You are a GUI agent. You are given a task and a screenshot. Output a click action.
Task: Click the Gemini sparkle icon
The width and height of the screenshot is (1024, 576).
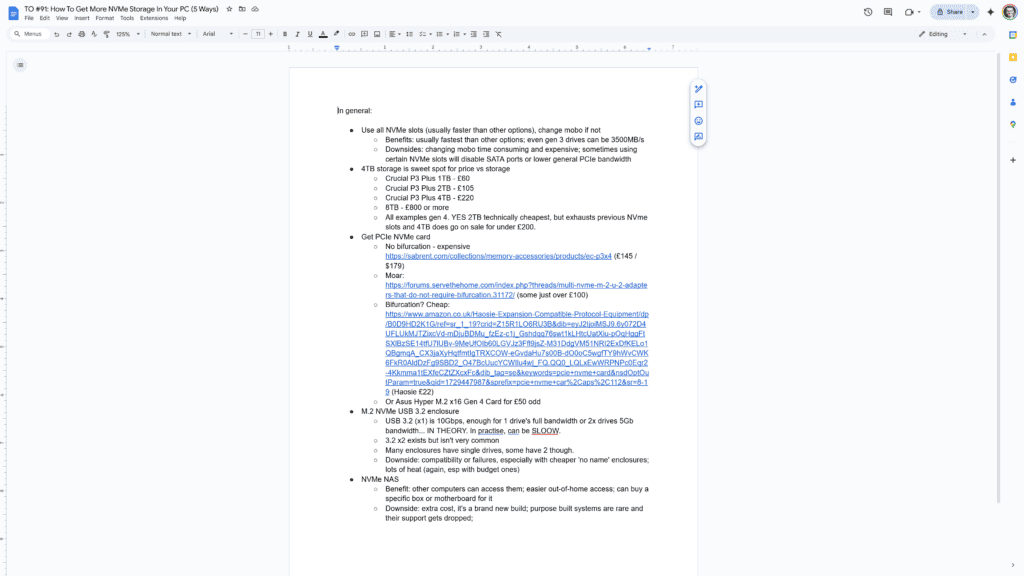[990, 12]
